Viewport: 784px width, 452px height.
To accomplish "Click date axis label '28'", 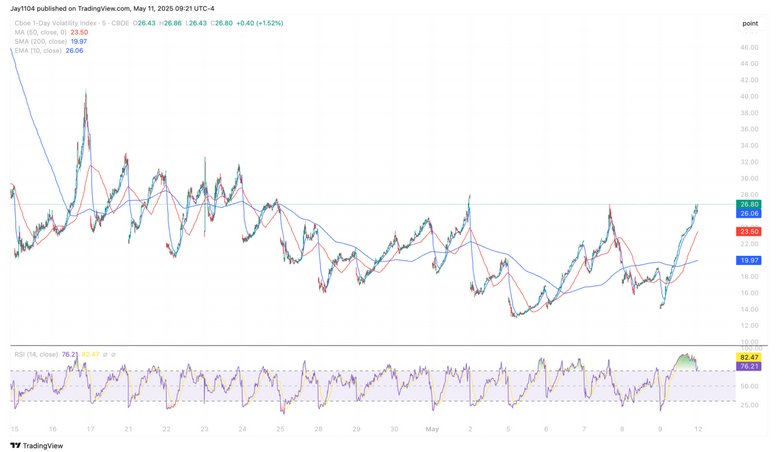I will 318,429.
